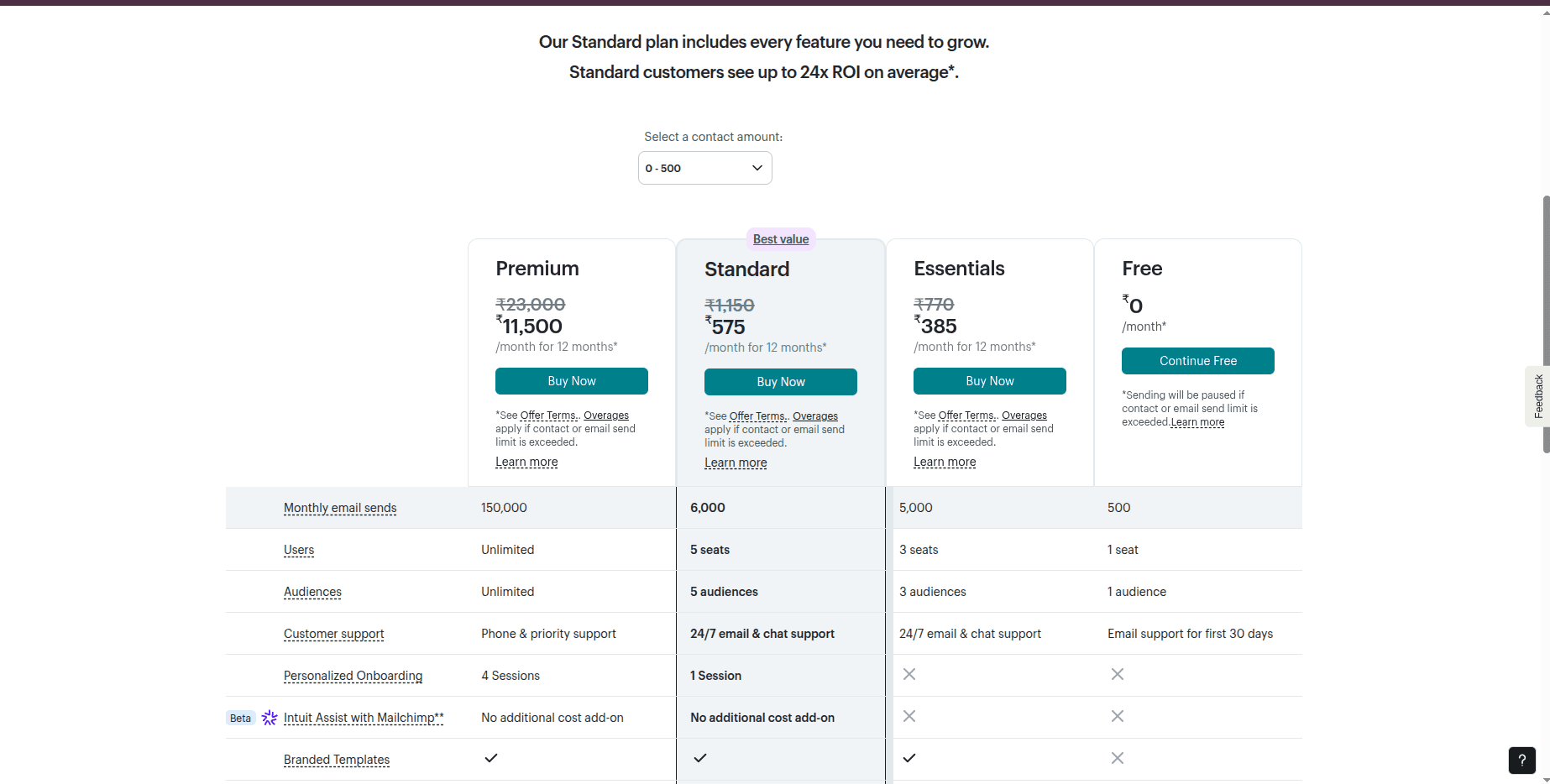Click 'Phone & priority support' cell
Screen dimensions: 1550x784
click(548, 634)
